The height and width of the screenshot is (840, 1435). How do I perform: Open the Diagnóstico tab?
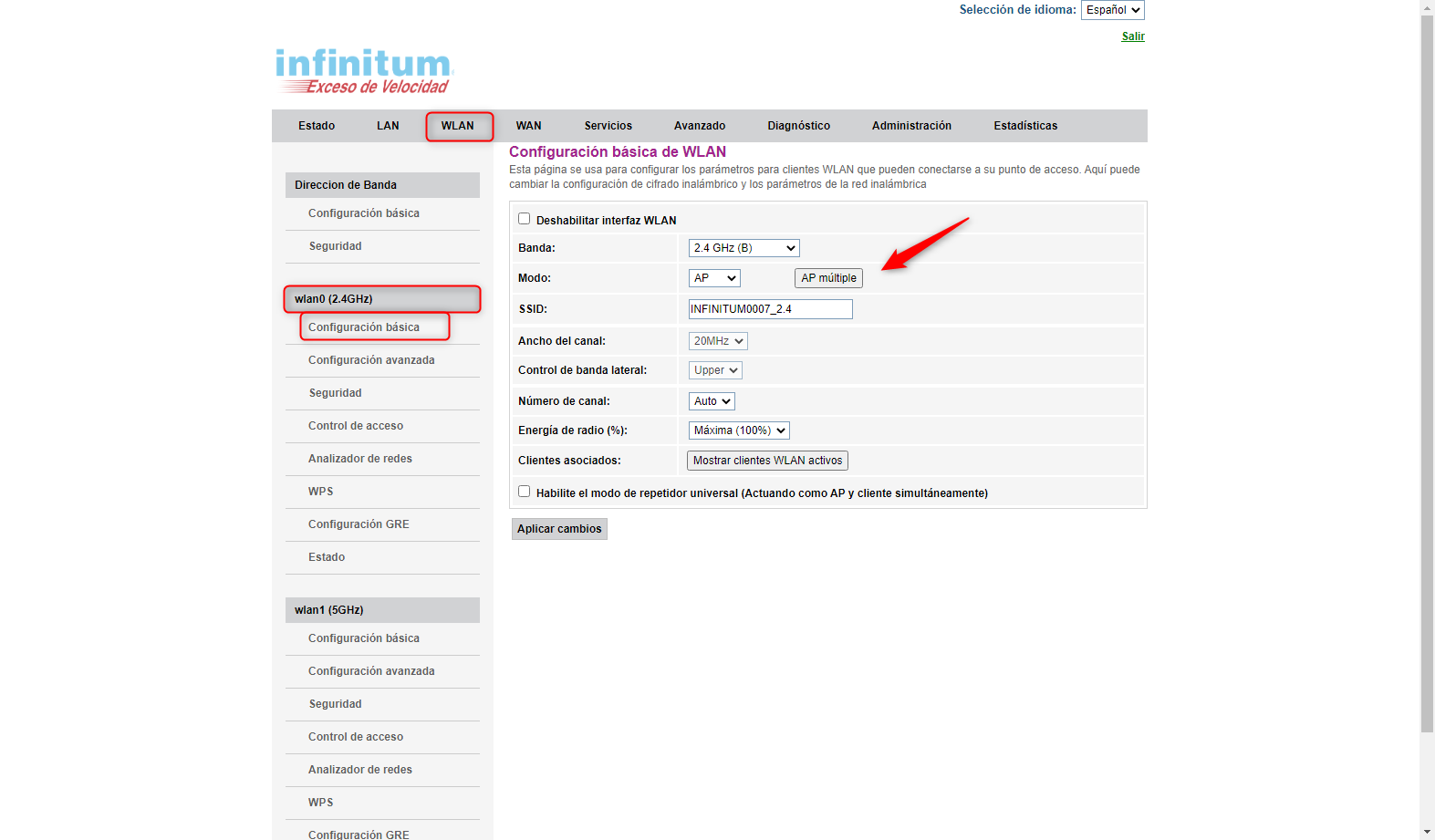tap(798, 126)
